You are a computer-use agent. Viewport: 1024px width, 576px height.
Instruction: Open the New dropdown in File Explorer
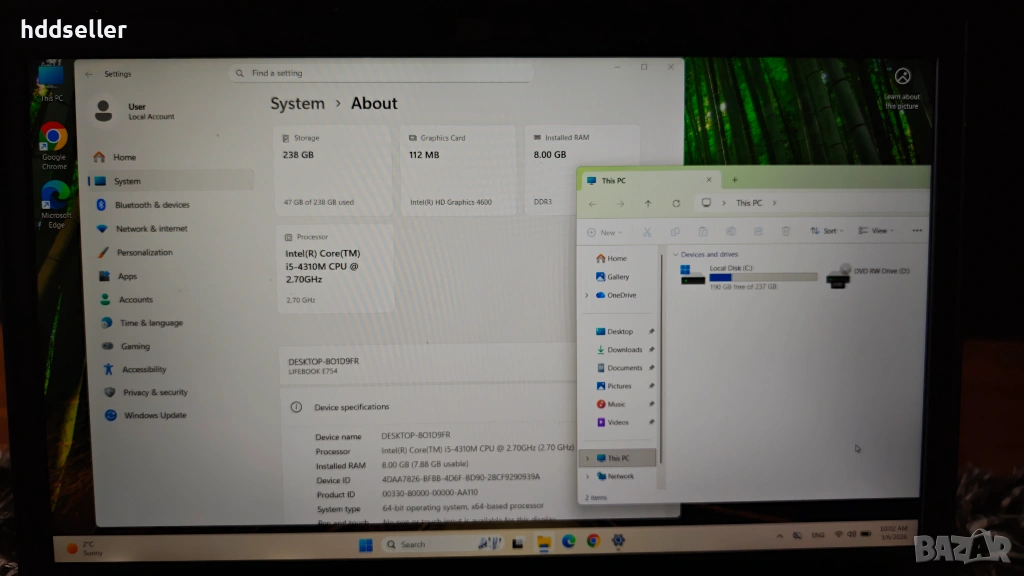coord(605,232)
